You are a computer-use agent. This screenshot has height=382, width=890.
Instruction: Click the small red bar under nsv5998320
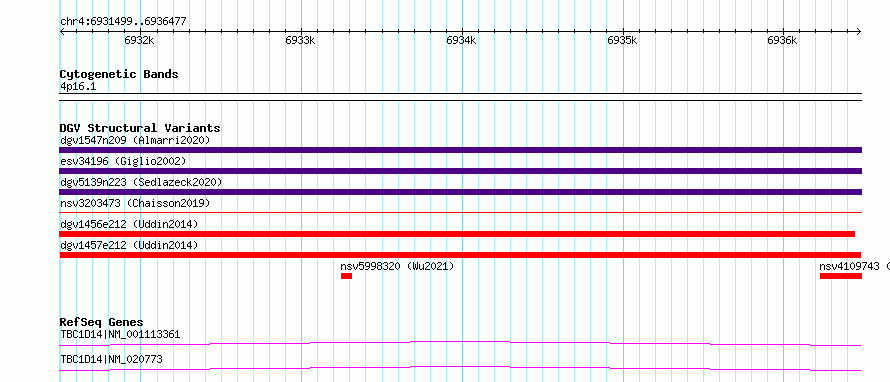point(346,276)
